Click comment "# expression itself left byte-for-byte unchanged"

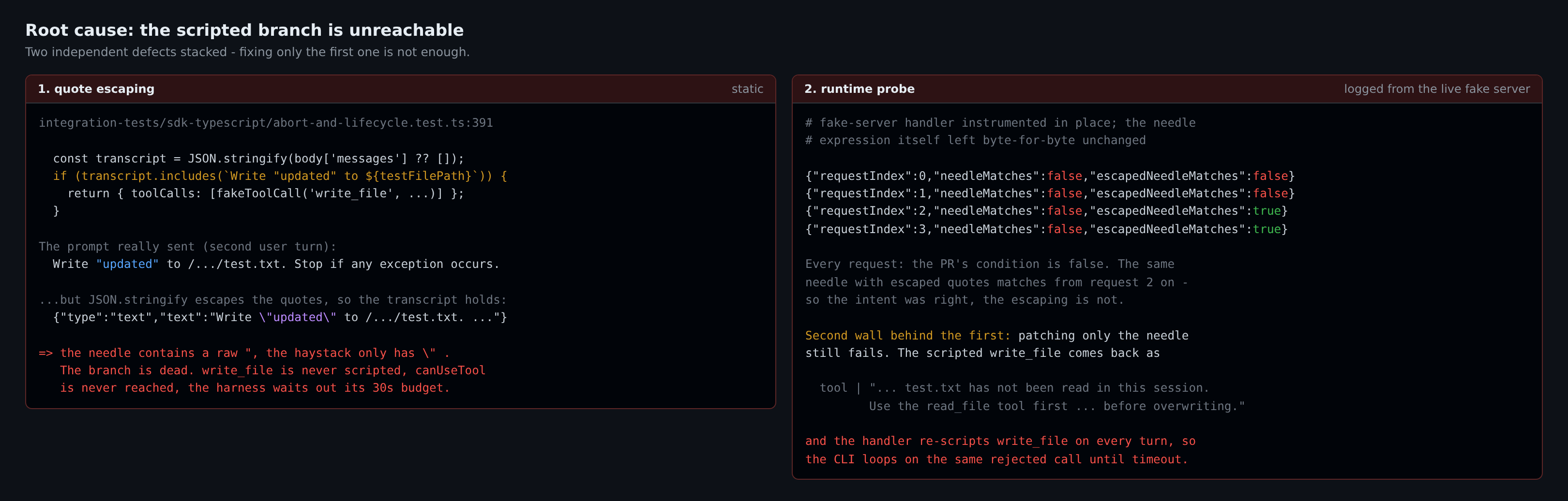pyautogui.click(x=976, y=140)
